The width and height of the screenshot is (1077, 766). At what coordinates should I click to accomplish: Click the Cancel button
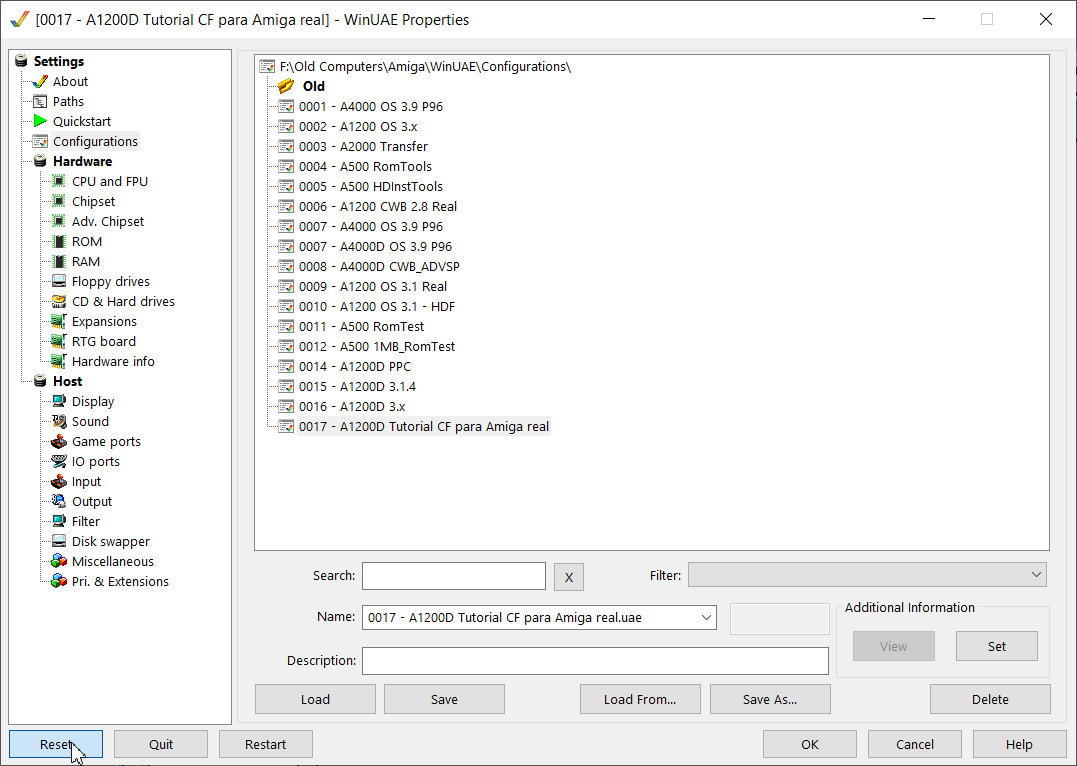[x=915, y=744]
